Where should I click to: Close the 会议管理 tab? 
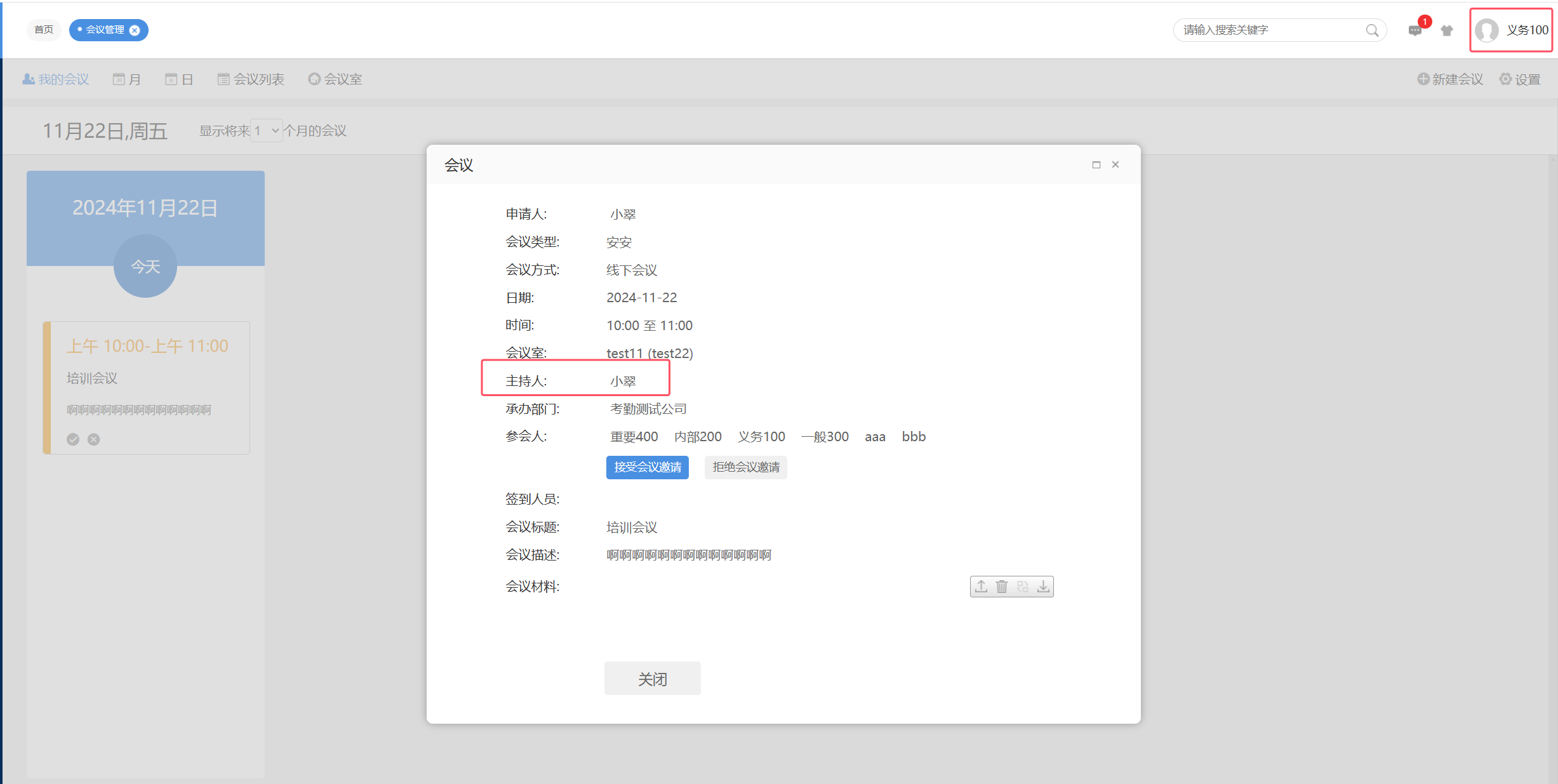click(135, 30)
